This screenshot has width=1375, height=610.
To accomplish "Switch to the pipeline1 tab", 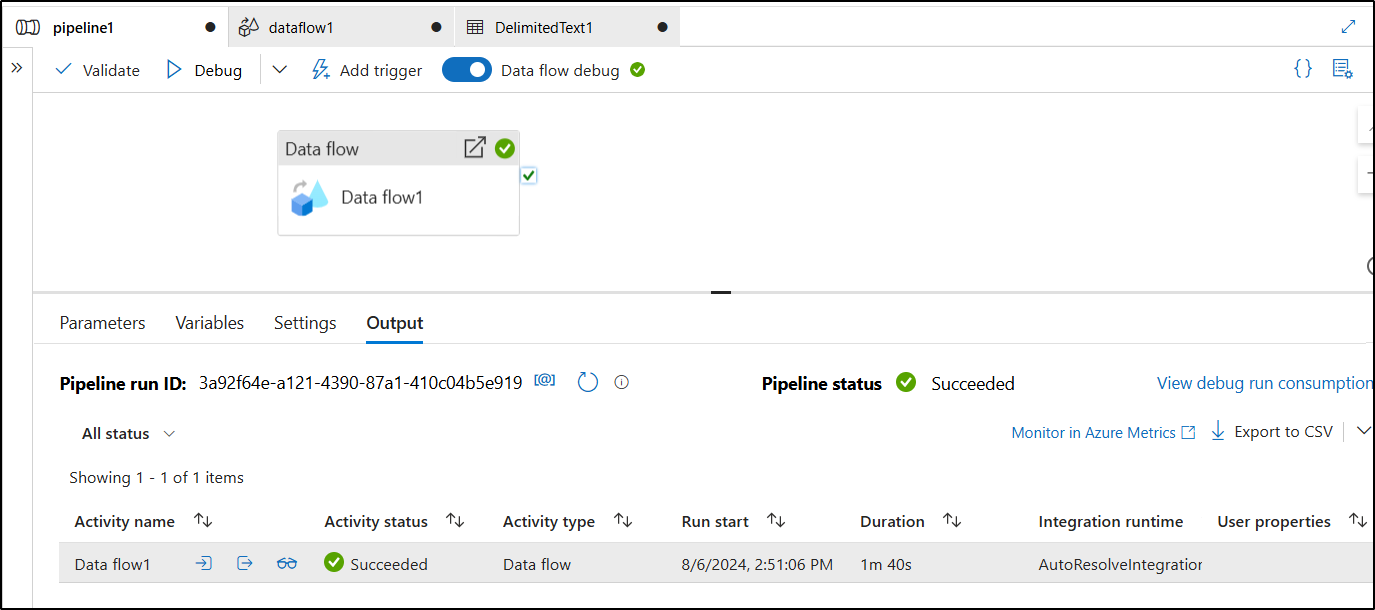I will [114, 27].
